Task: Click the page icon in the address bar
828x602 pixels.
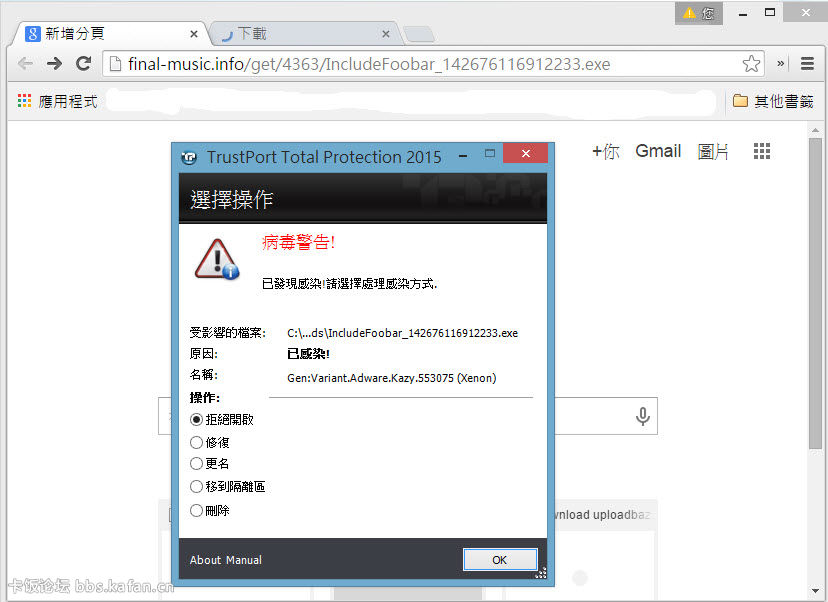Action: coord(115,64)
